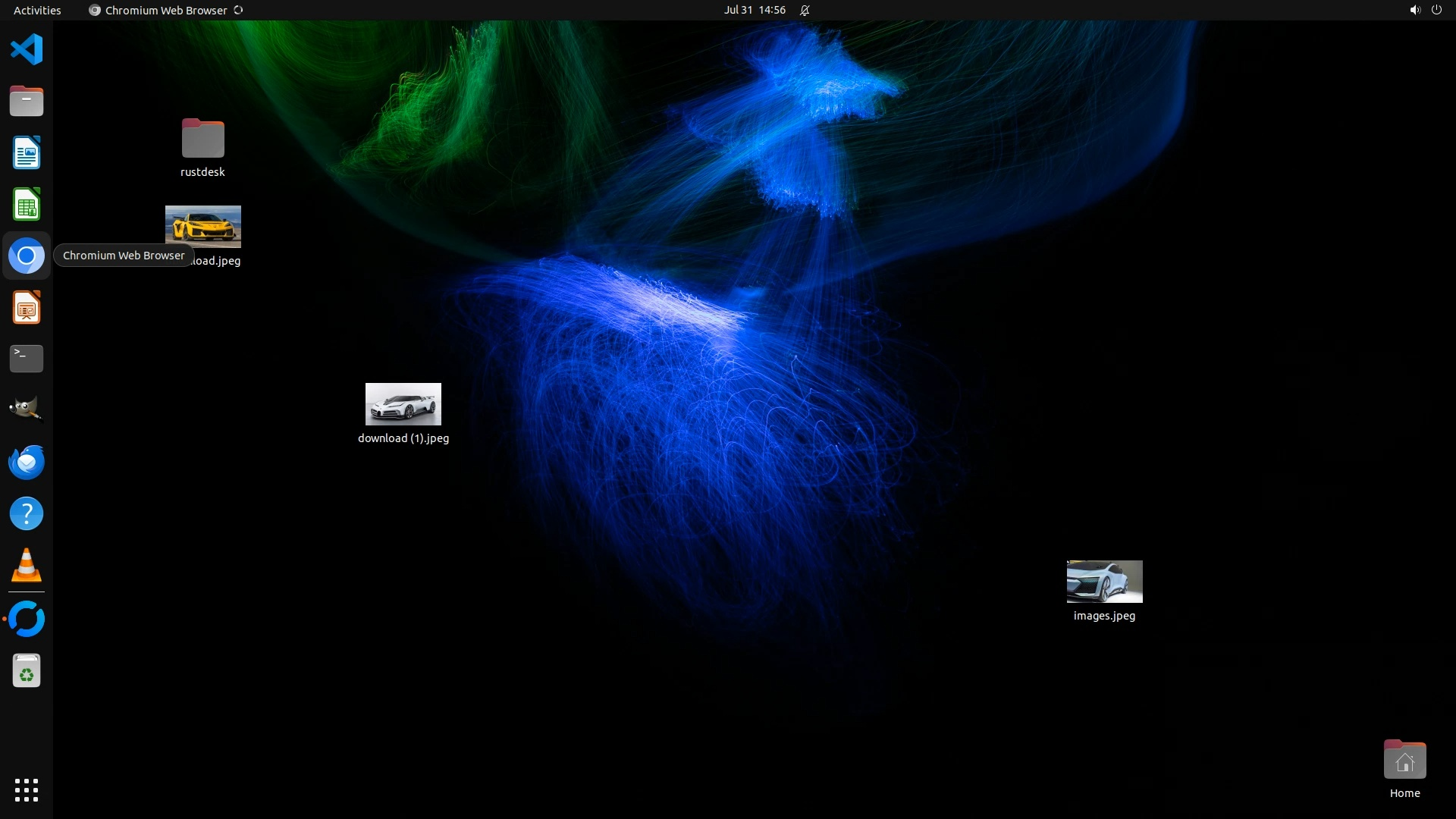1456x819 pixels.
Task: Open the Help question mark icon
Action: (27, 514)
